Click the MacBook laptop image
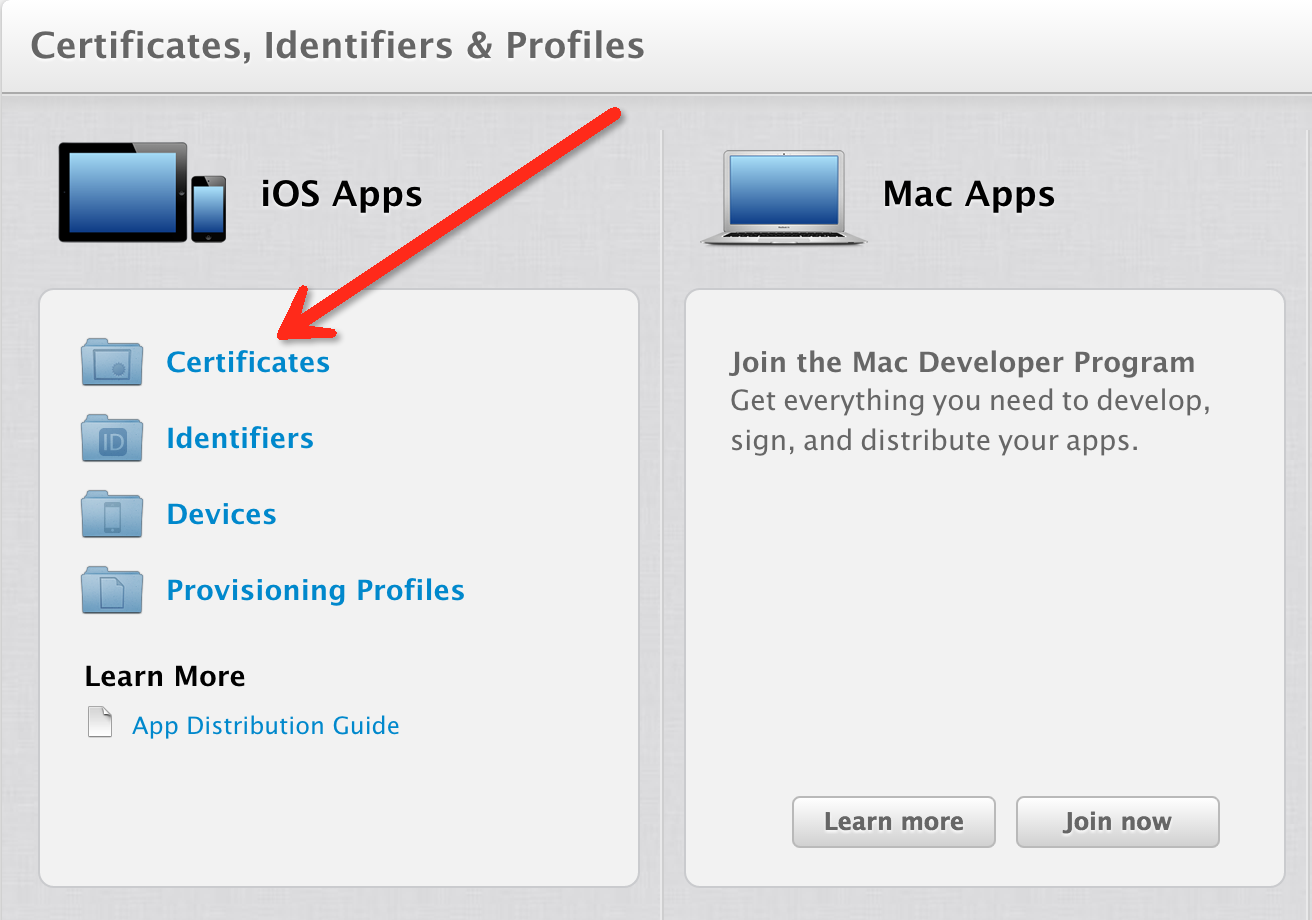The width and height of the screenshot is (1312, 920). (784, 198)
